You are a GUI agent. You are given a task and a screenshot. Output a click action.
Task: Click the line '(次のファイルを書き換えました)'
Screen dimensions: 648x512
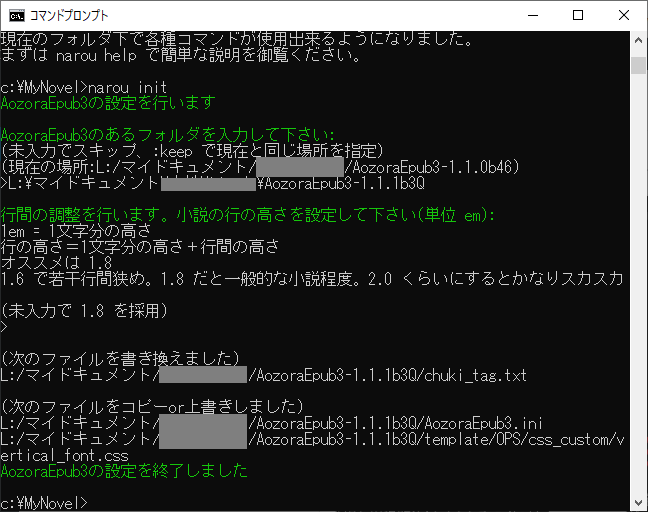pos(120,359)
